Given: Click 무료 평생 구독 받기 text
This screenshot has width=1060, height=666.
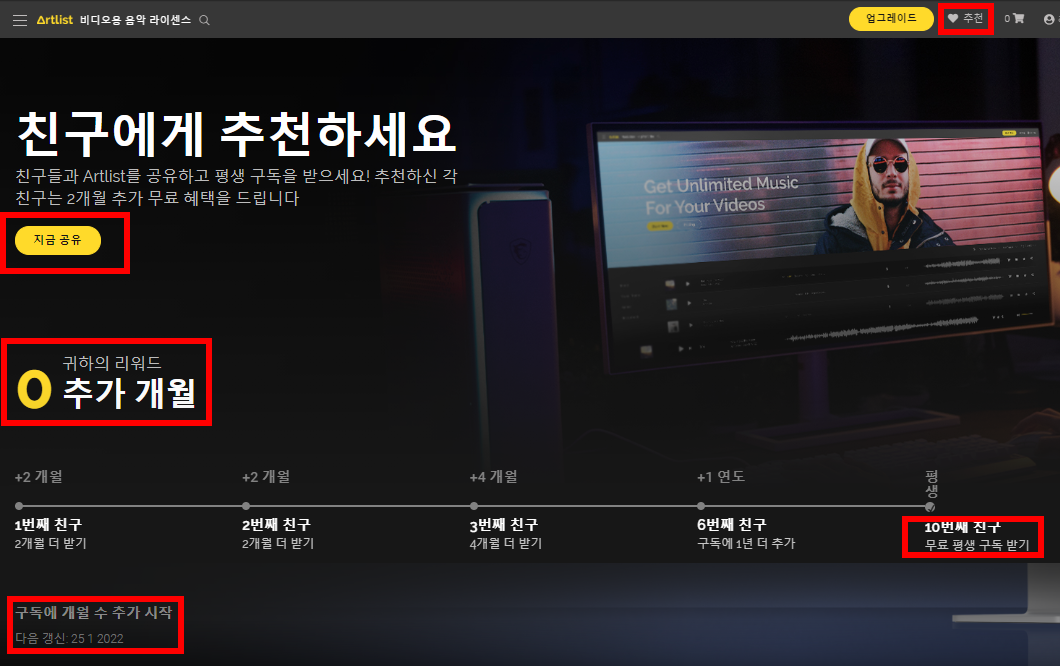Looking at the screenshot, I should point(977,545).
